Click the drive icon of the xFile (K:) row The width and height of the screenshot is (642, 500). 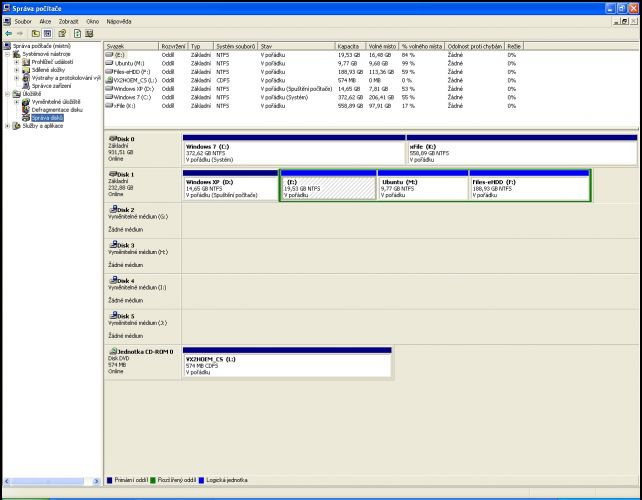109,106
